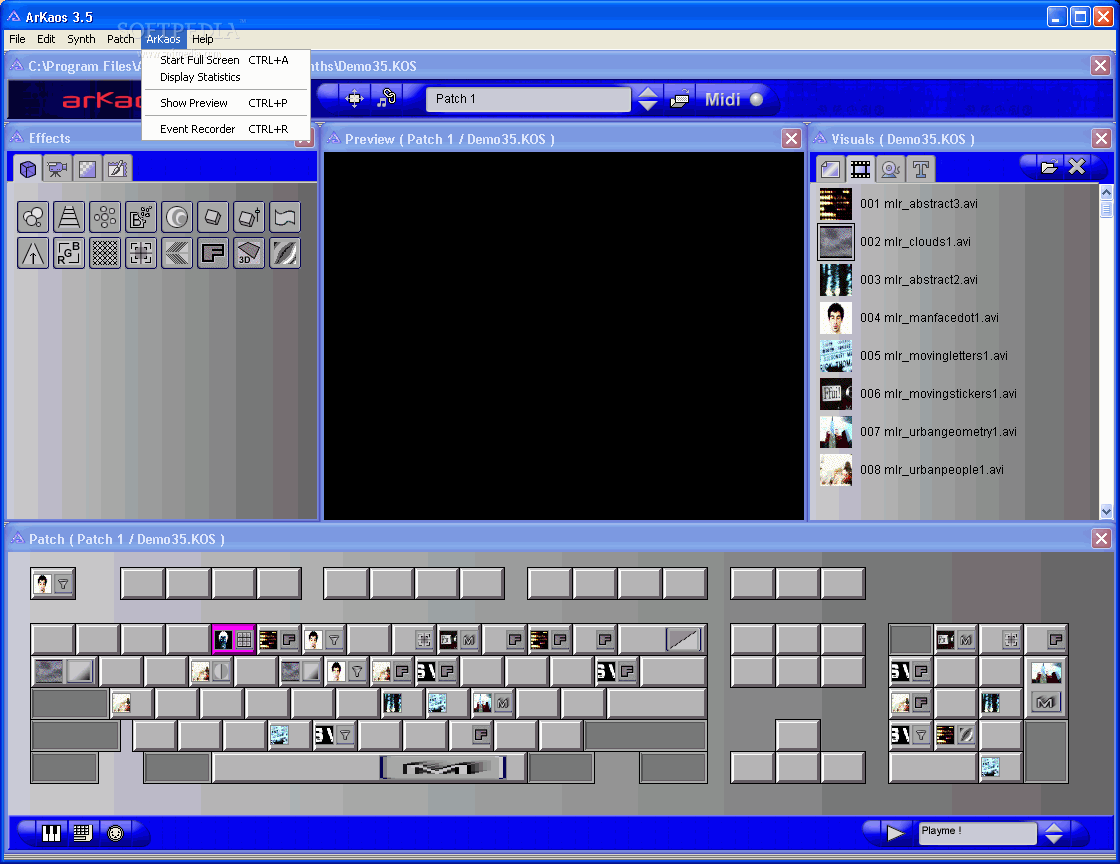Step the Patch 1 selector arrows
Image resolution: width=1120 pixels, height=864 pixels.
648,99
